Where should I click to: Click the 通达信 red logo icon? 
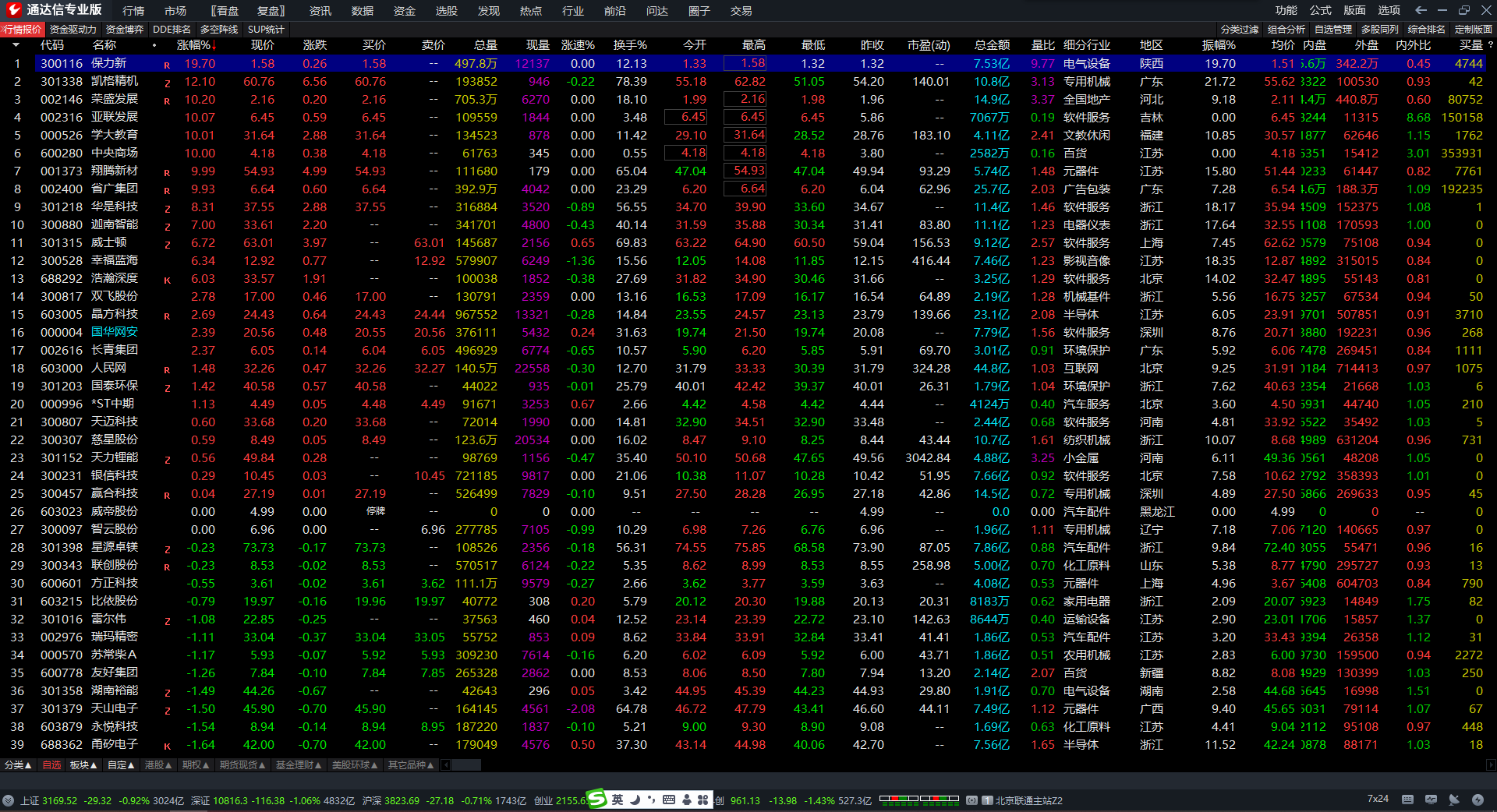(13, 10)
